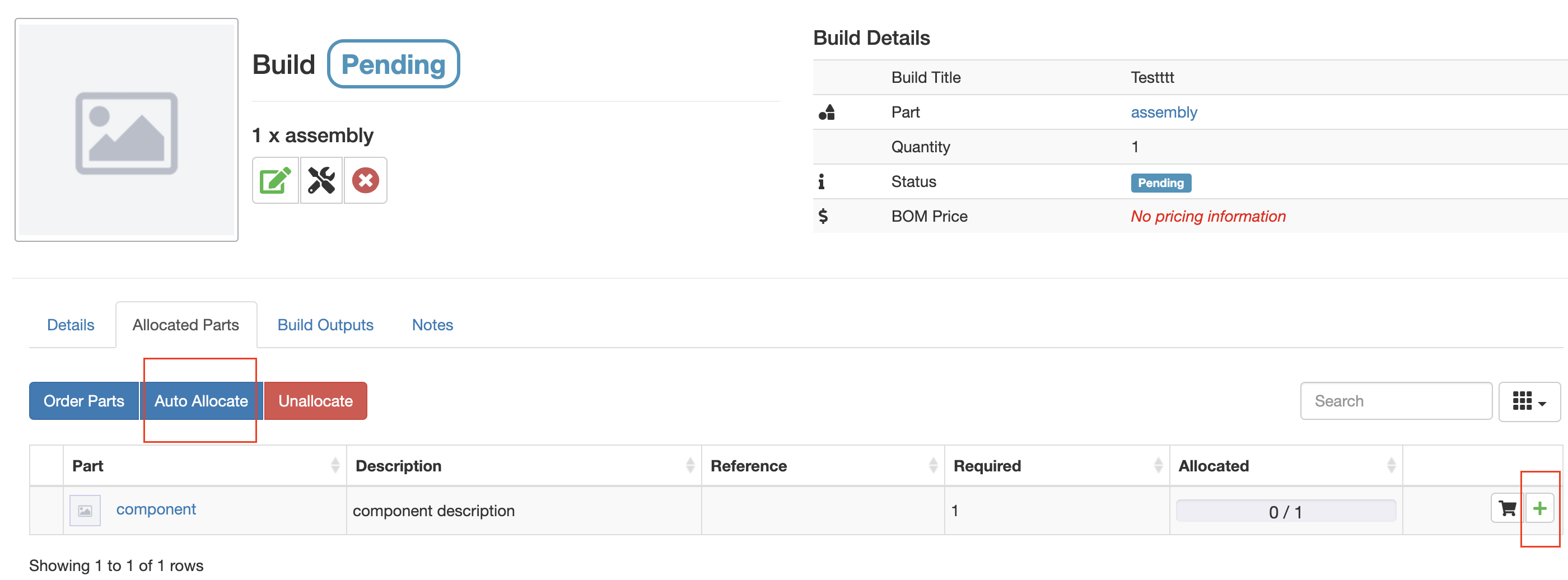The width and height of the screenshot is (1568, 580).
Task: Open the component part link
Action: click(x=156, y=509)
